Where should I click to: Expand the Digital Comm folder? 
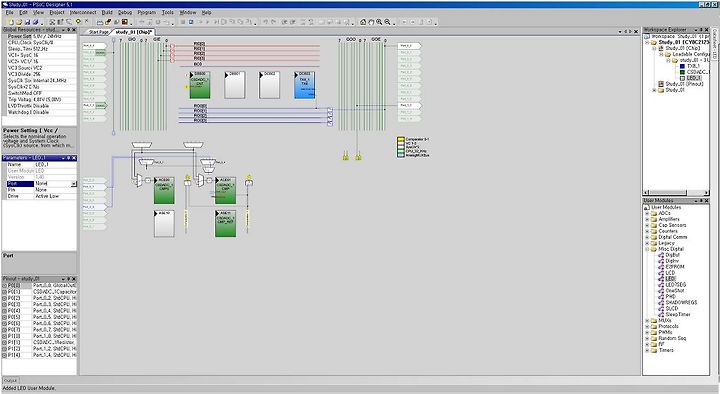point(647,237)
